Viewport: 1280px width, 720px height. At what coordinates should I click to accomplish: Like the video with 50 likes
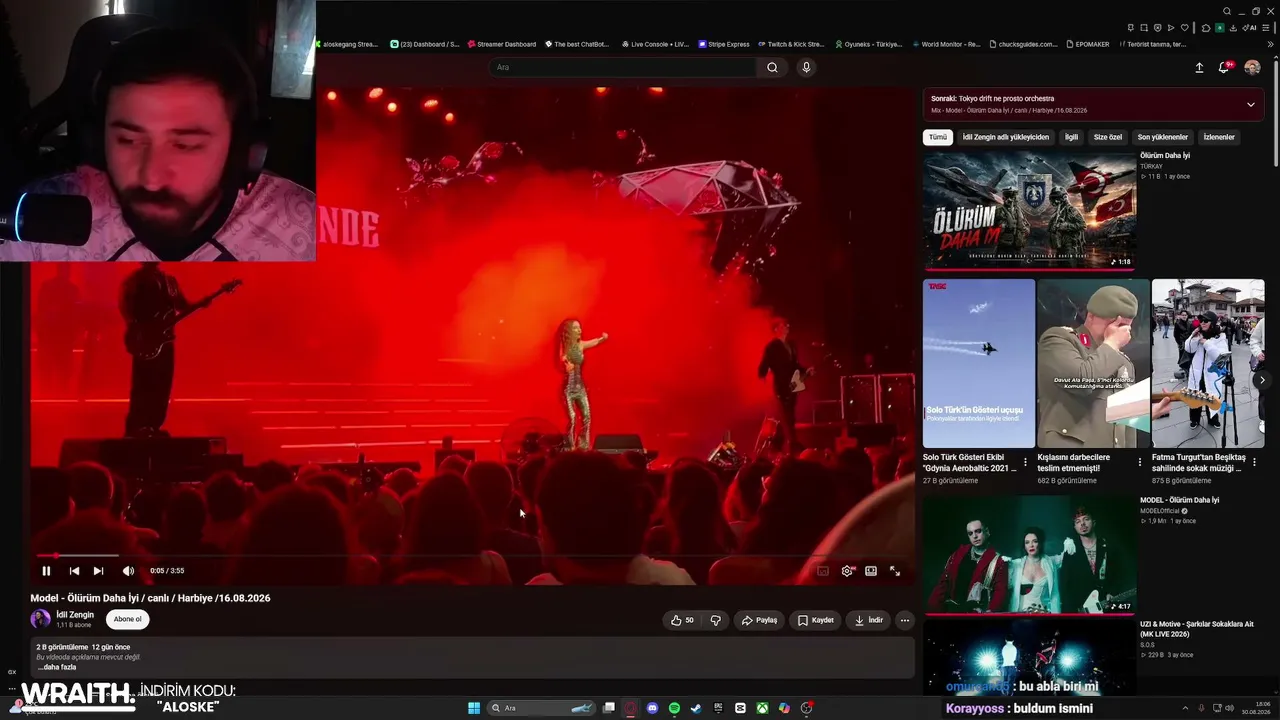tap(682, 620)
